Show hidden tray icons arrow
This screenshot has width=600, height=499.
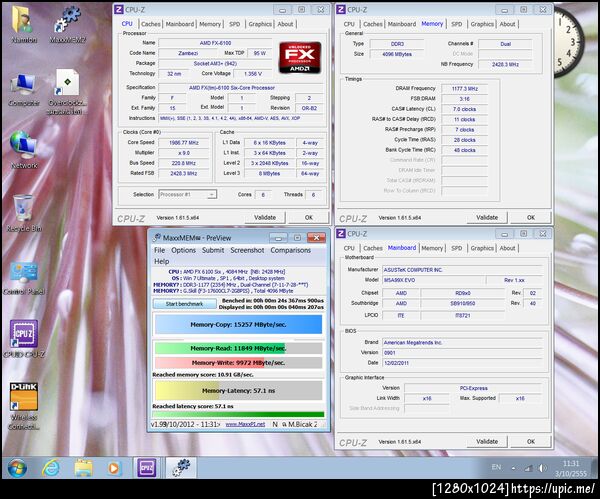(x=514, y=468)
